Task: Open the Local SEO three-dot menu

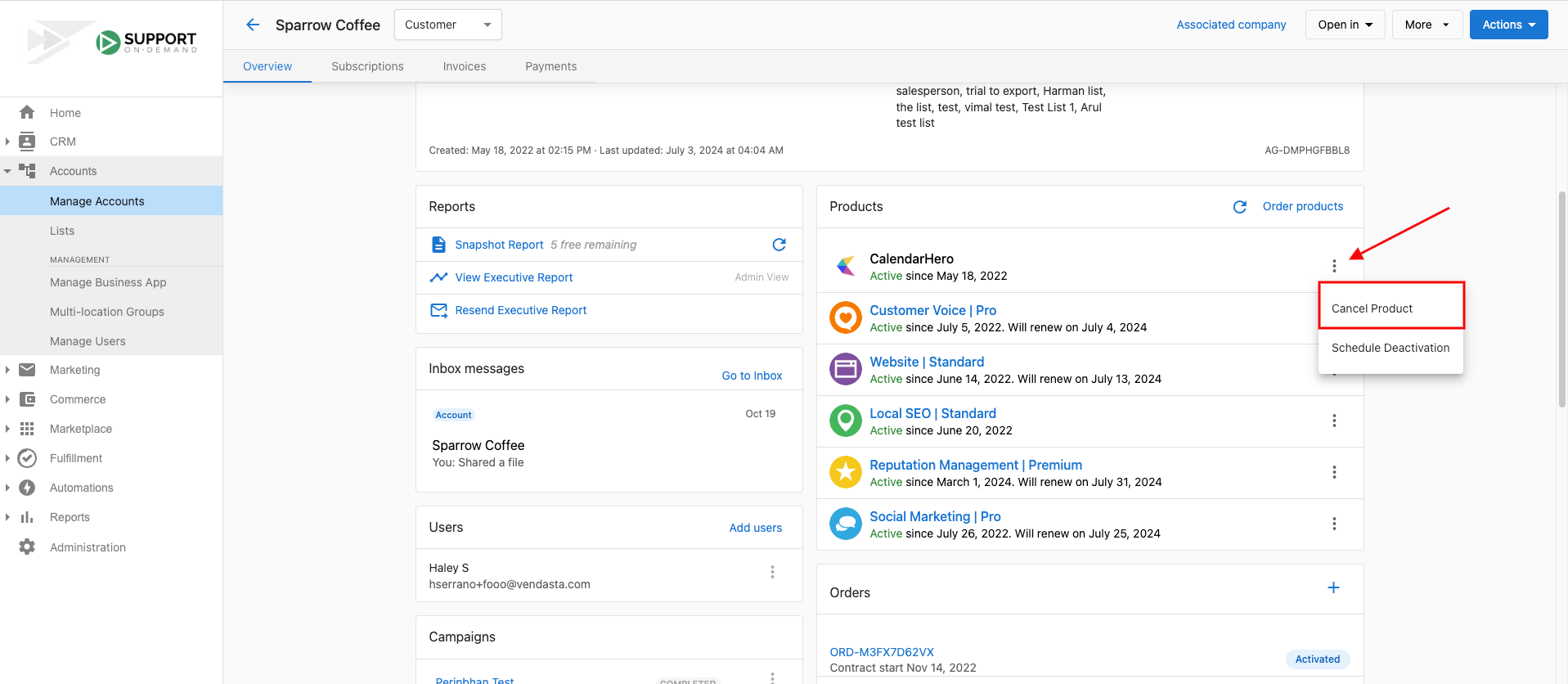Action: click(x=1334, y=421)
